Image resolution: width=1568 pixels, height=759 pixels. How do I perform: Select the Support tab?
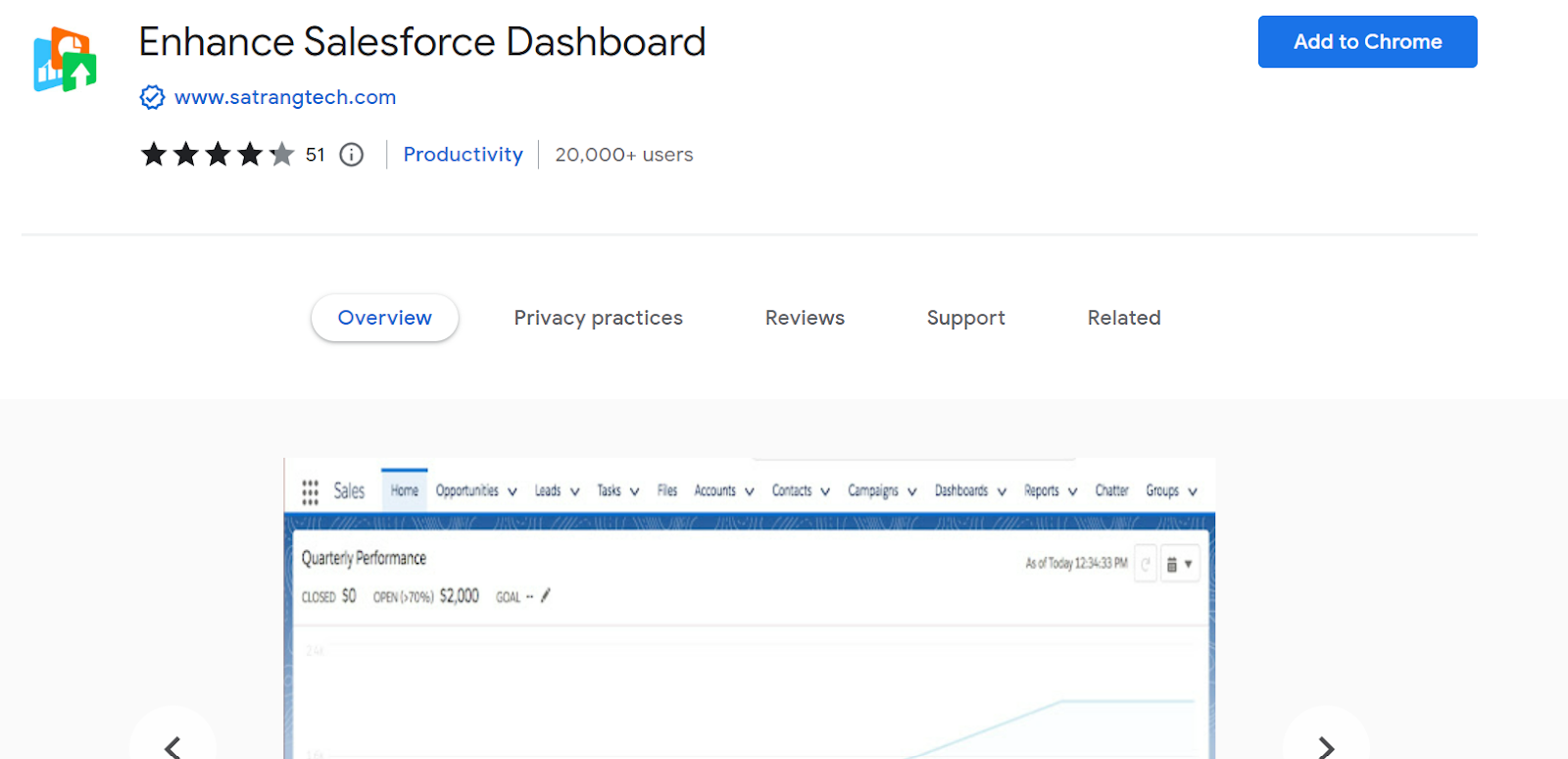coord(966,318)
